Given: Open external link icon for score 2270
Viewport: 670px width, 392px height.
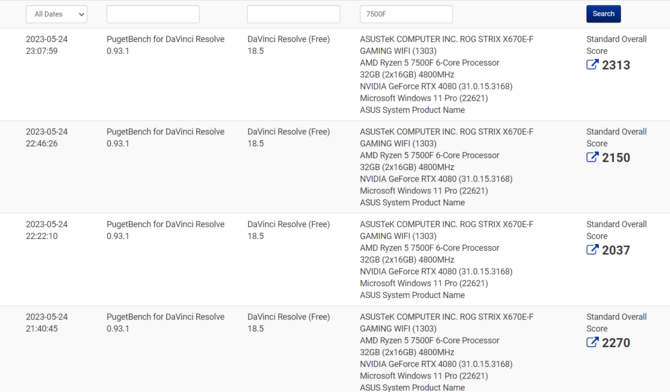Looking at the screenshot, I should coord(592,342).
